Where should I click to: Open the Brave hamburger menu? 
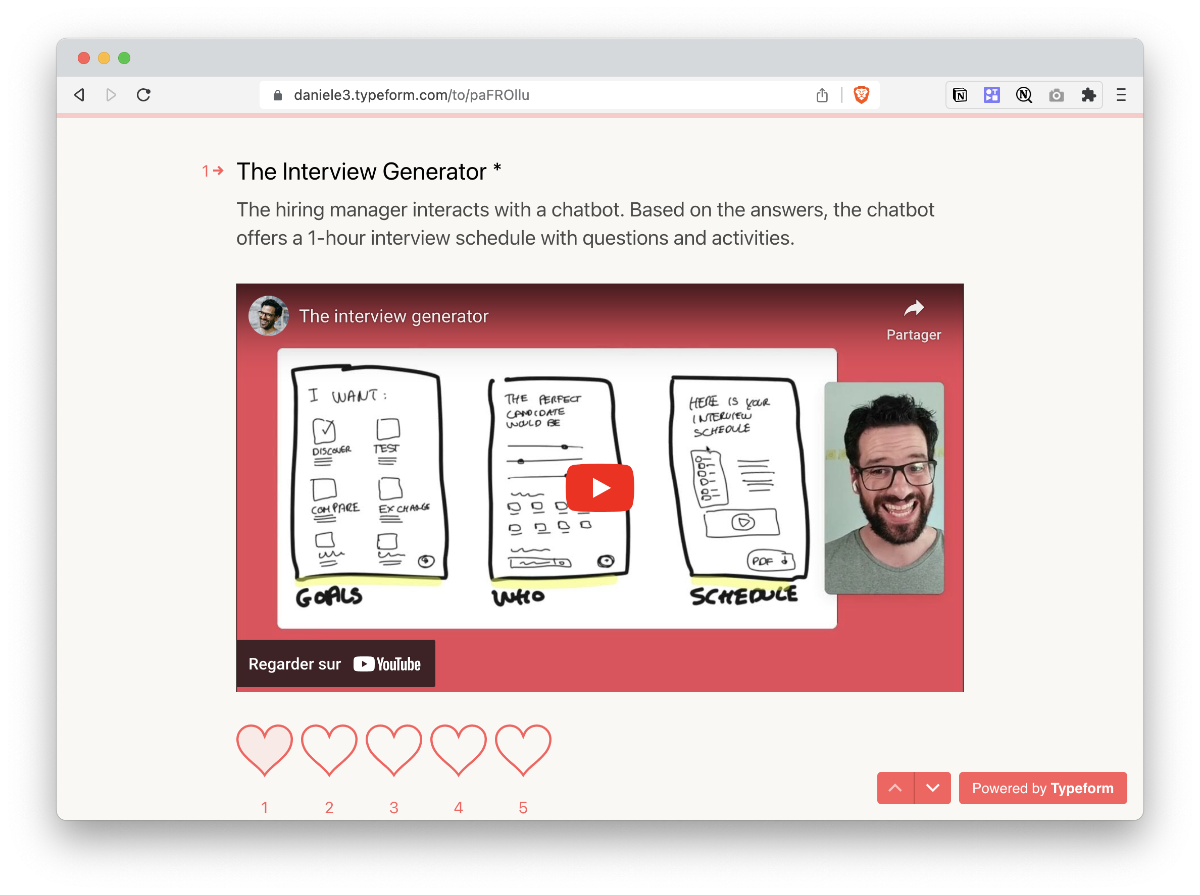pos(1121,95)
